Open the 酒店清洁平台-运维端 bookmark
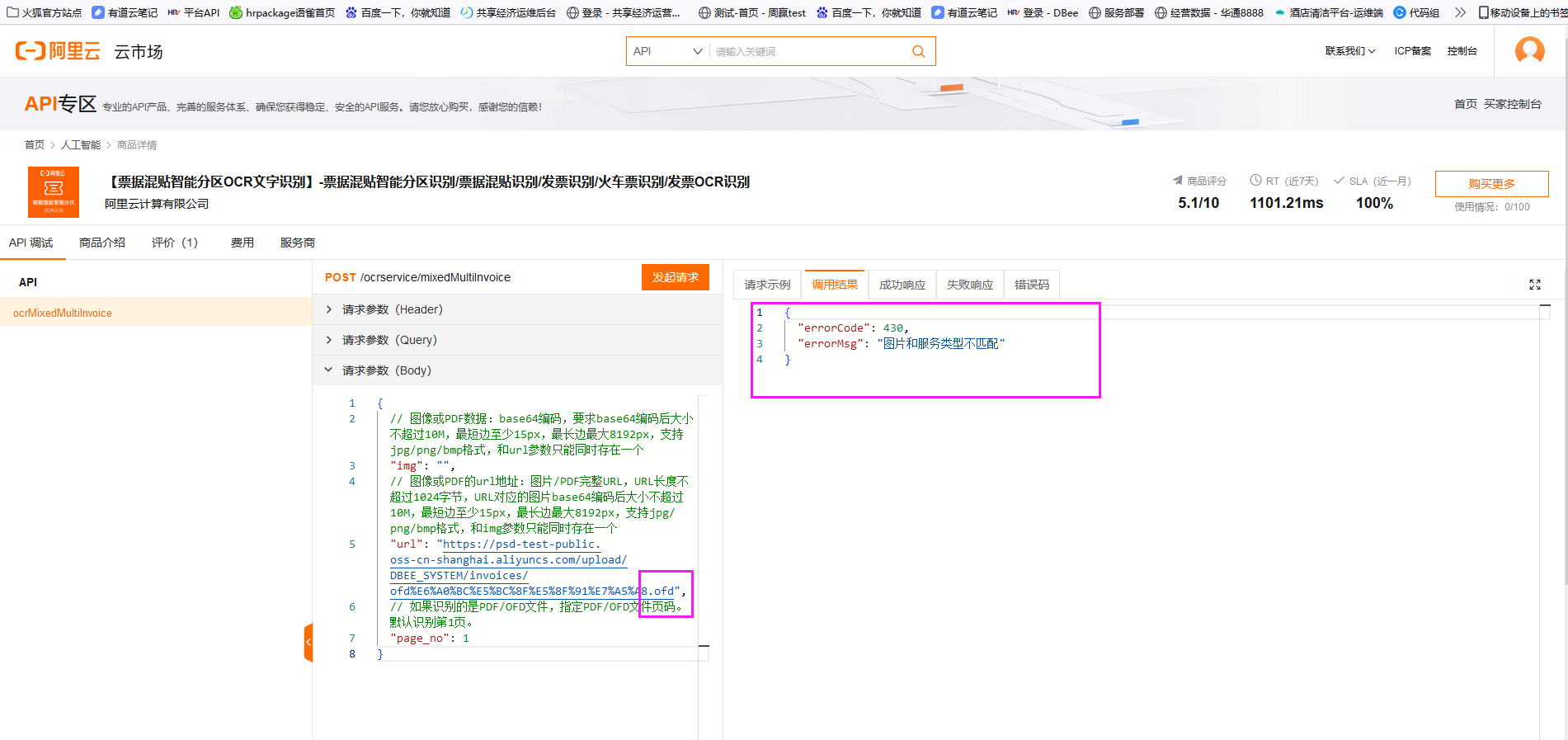The image size is (1568, 740). tap(1329, 12)
